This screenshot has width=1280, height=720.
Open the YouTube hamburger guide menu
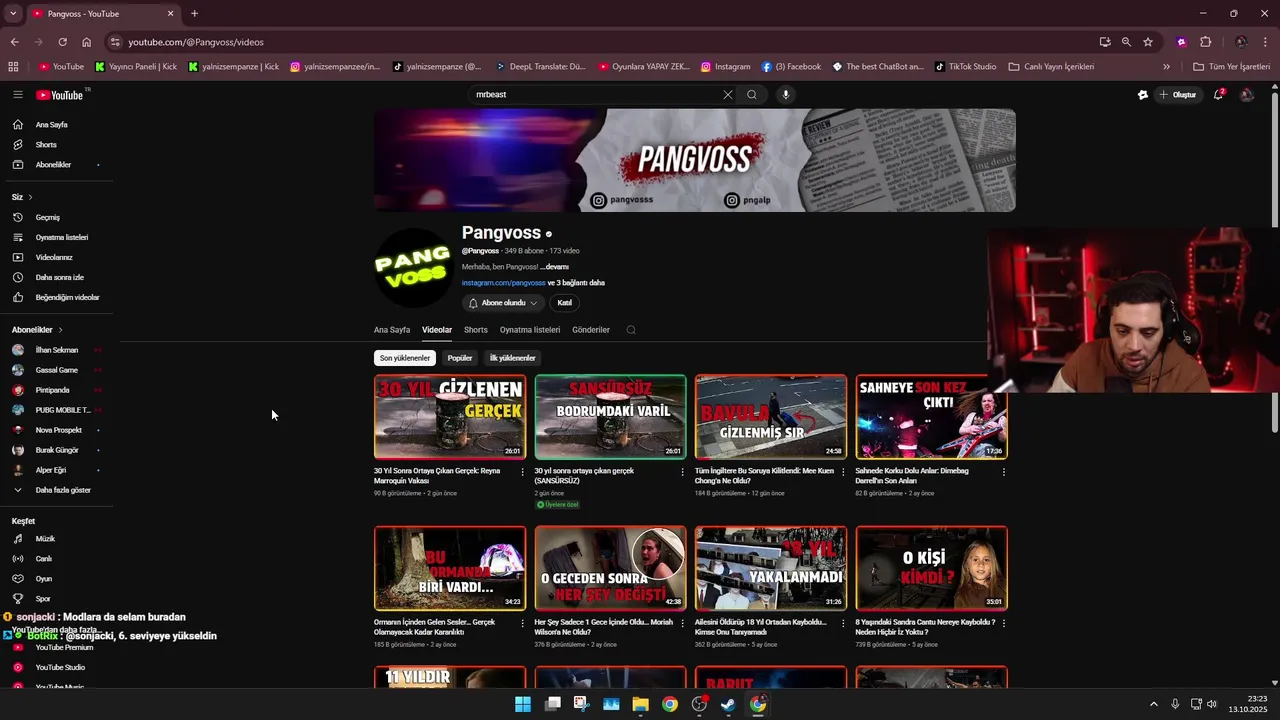pos(18,95)
